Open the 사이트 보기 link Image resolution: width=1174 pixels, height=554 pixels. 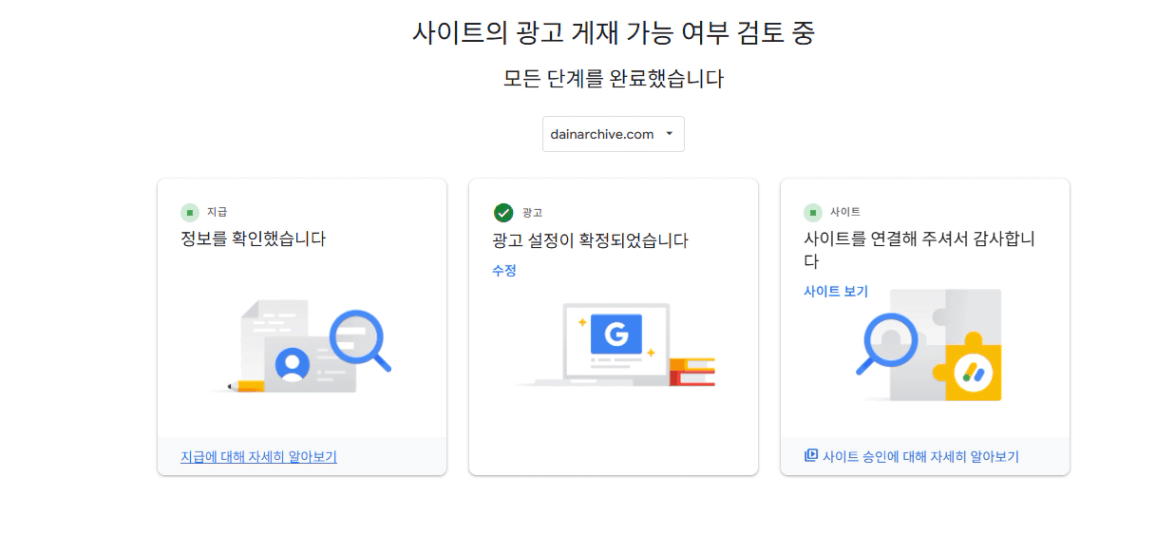tap(836, 291)
